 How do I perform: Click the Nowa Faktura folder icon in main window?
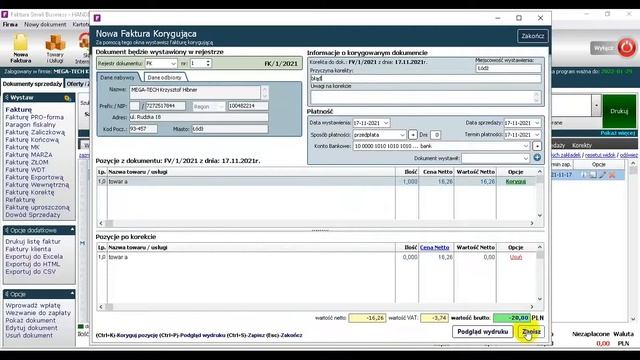click(x=20, y=42)
